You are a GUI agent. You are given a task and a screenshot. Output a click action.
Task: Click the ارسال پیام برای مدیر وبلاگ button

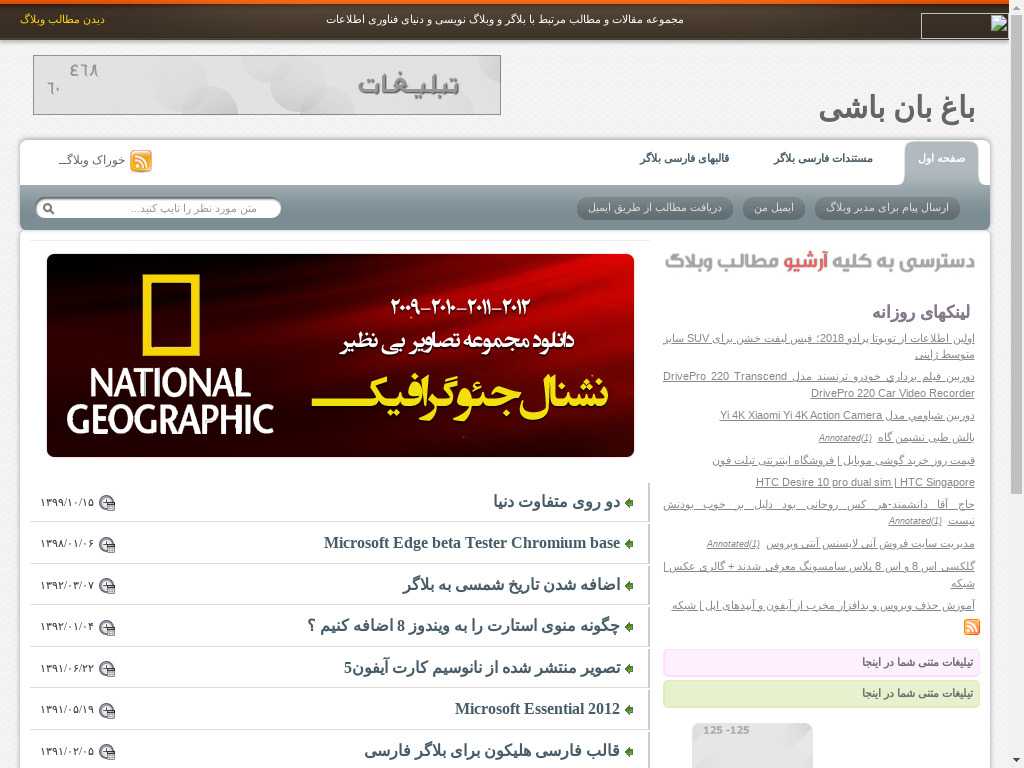coord(887,208)
